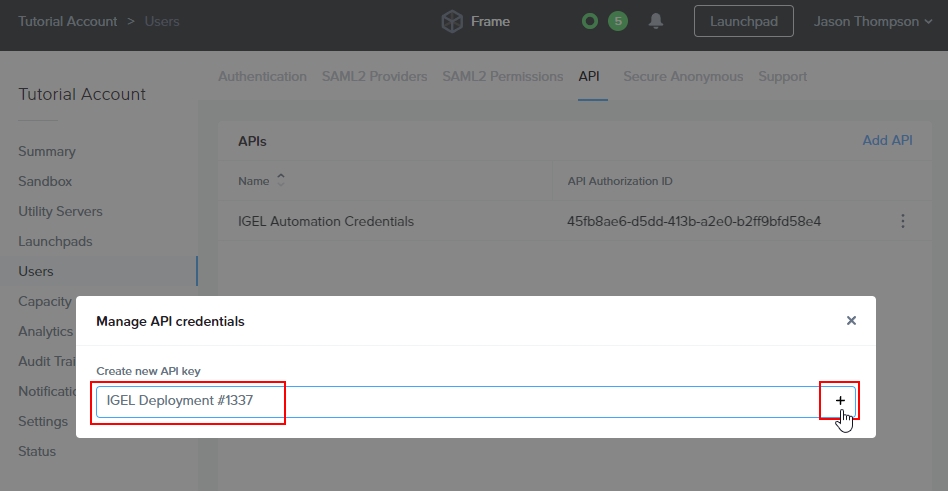Open Status in sidebar
The image size is (948, 491).
[37, 451]
